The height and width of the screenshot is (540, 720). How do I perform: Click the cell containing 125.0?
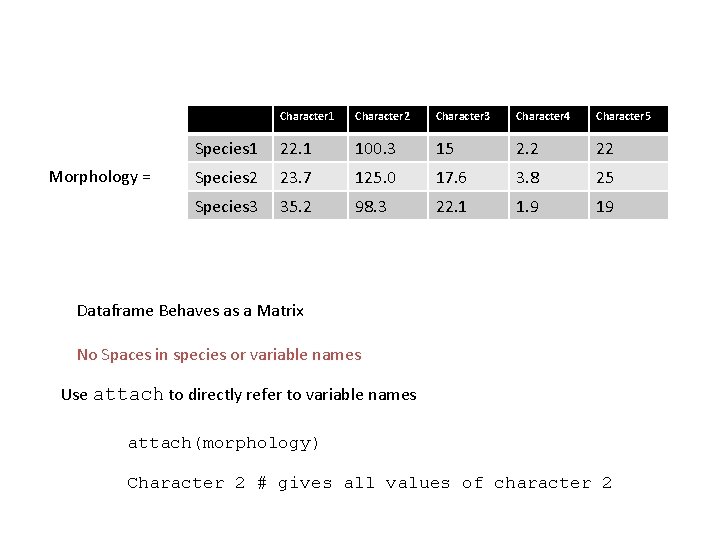pos(376,178)
